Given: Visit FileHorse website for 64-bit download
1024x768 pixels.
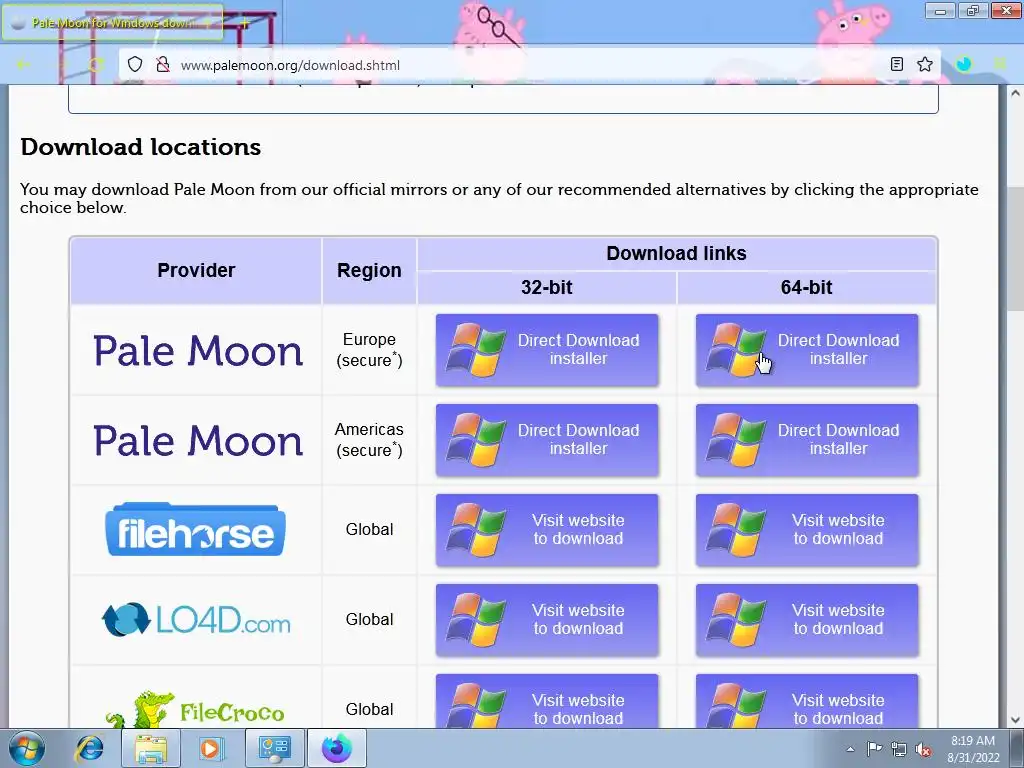Looking at the screenshot, I should [807, 530].
